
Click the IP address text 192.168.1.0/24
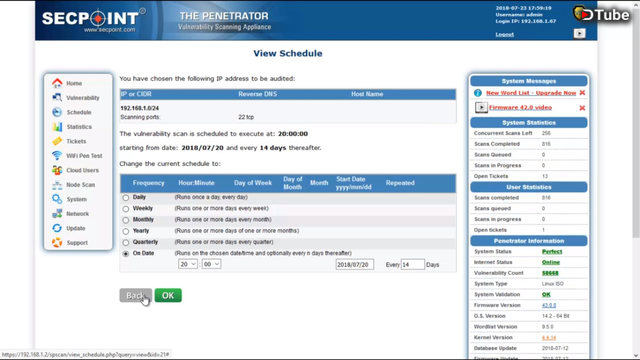click(139, 108)
